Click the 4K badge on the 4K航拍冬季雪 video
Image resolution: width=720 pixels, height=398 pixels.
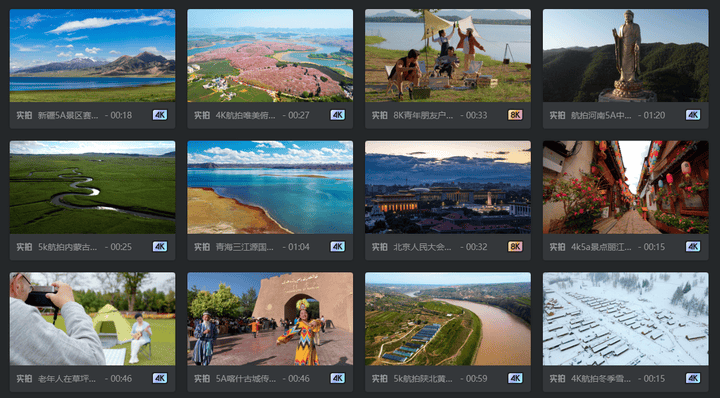693,378
